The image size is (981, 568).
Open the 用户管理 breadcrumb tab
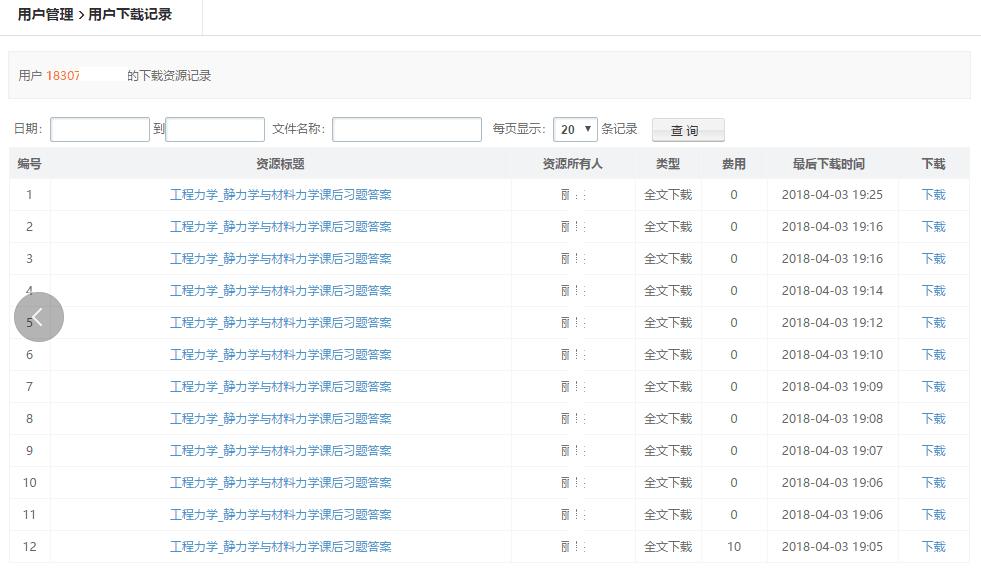point(45,14)
